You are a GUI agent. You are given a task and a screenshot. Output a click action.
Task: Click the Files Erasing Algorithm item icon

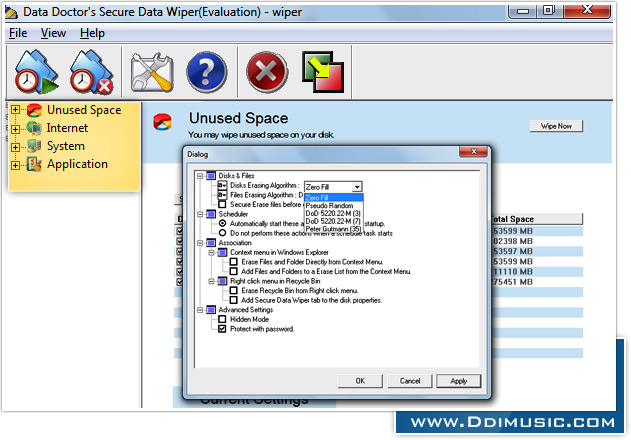[x=222, y=195]
